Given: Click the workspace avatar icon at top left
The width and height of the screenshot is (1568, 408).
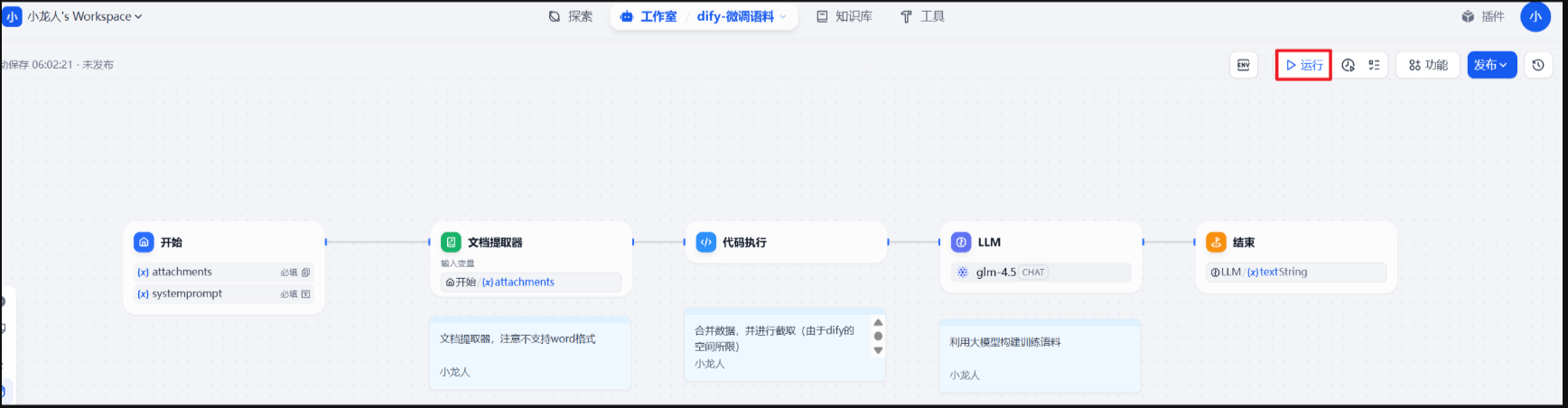Looking at the screenshot, I should pyautogui.click(x=12, y=16).
